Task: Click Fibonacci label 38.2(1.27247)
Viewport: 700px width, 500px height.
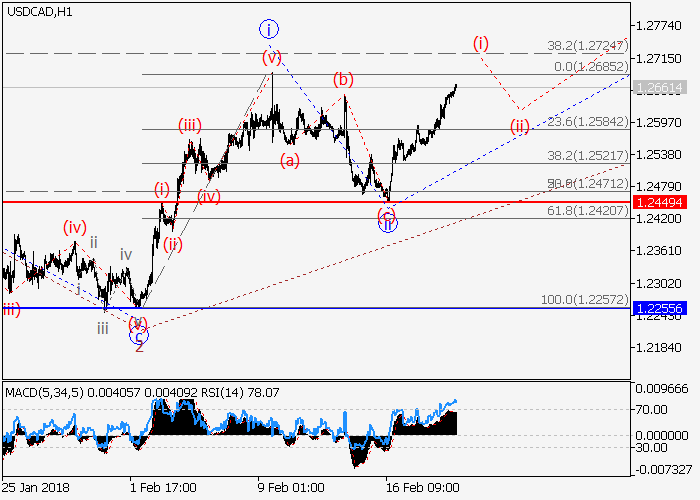Action: click(x=588, y=45)
